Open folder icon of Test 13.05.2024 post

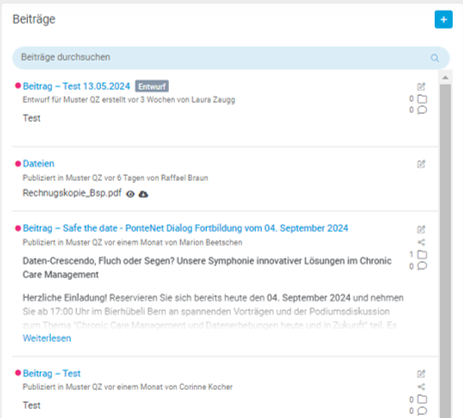tap(422, 99)
